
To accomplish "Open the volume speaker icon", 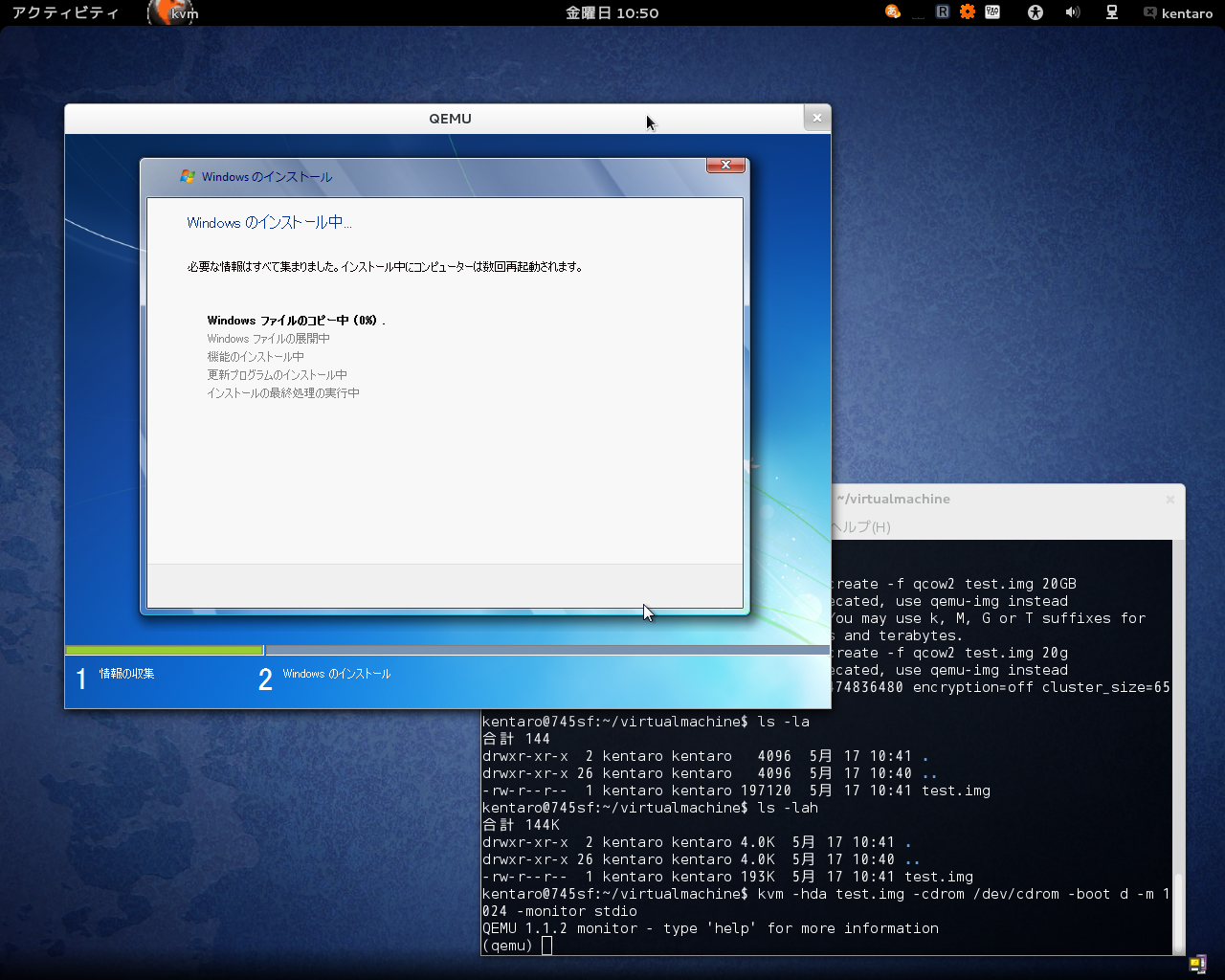I will pos(1073,12).
